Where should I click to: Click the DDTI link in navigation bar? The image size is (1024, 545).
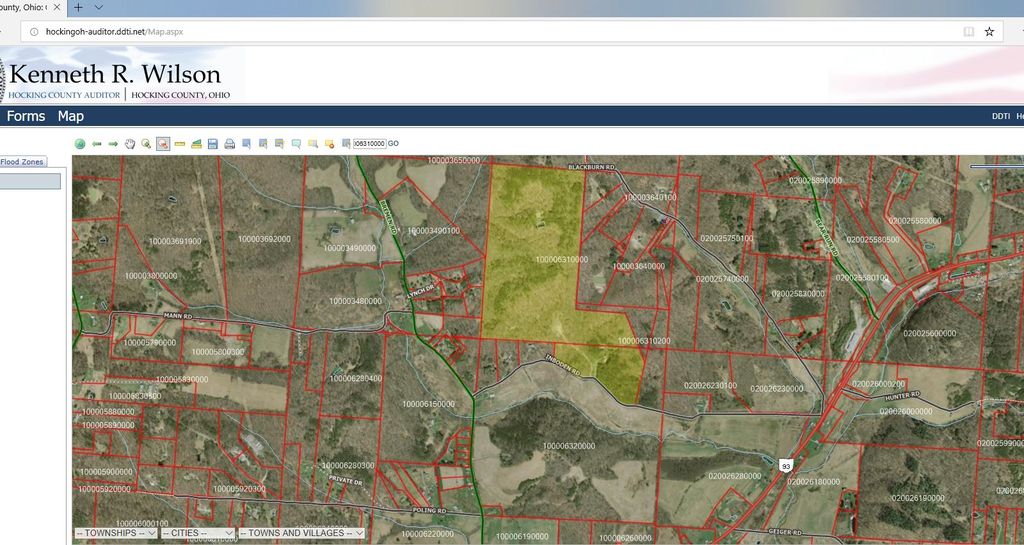click(x=1000, y=117)
